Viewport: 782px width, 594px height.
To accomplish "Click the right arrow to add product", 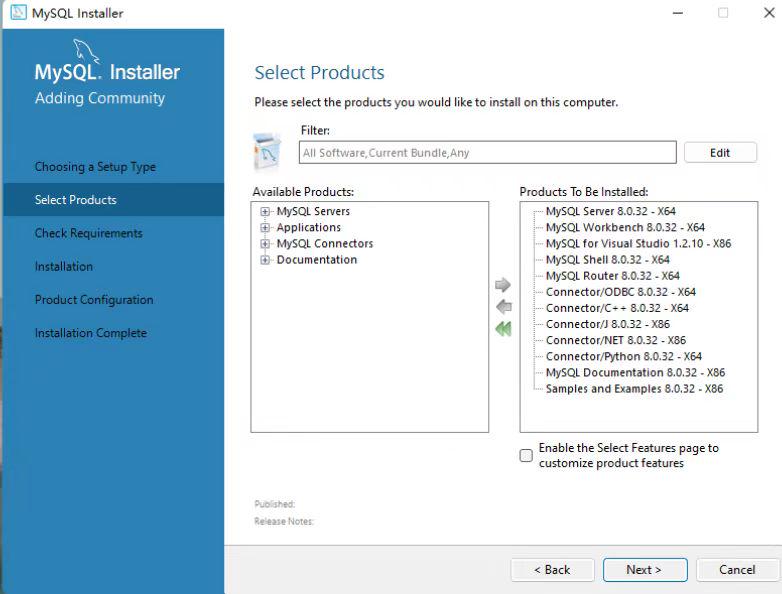I will 503,285.
